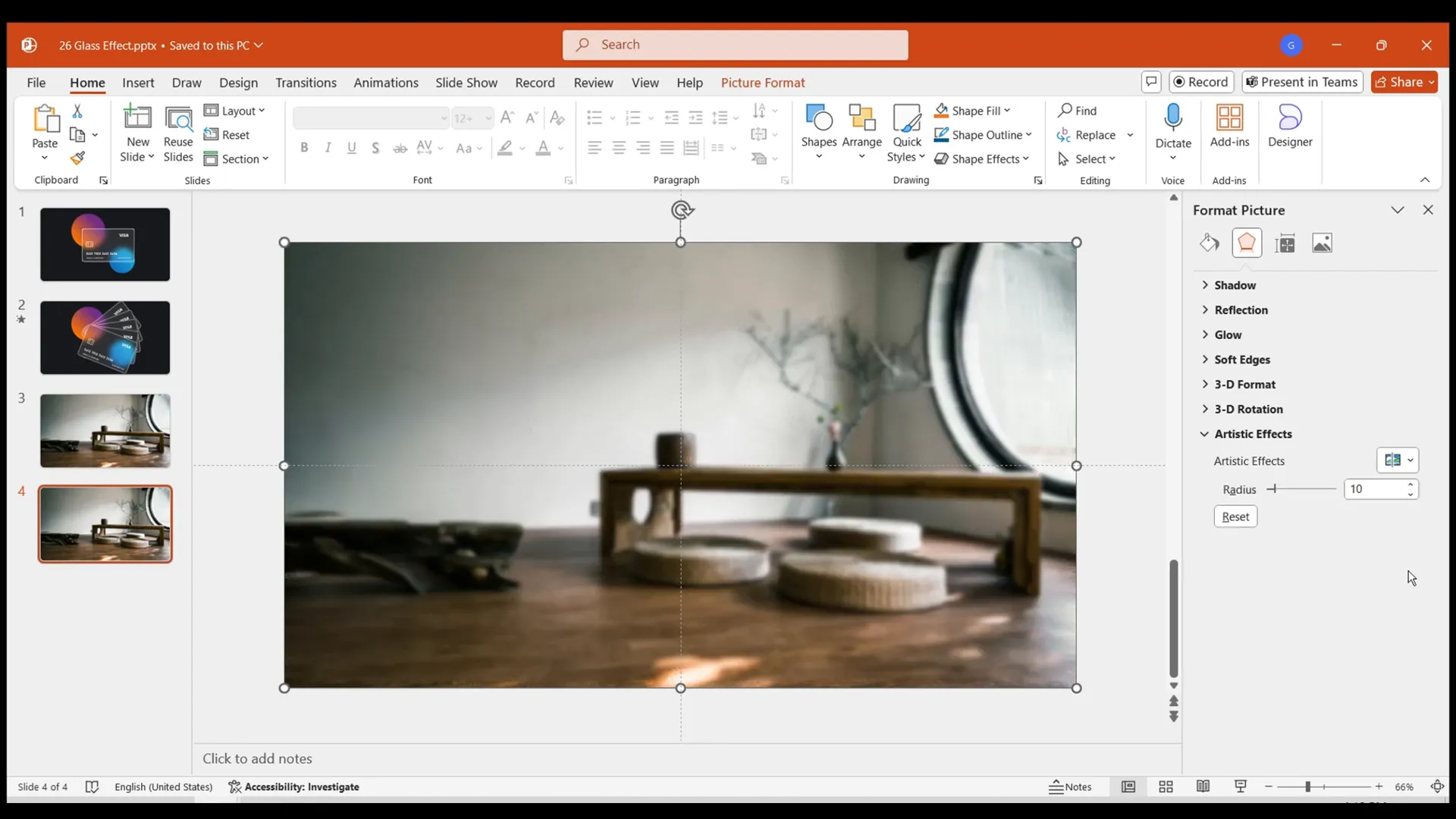The width and height of the screenshot is (1456, 819).
Task: Increase font size
Action: click(x=507, y=118)
